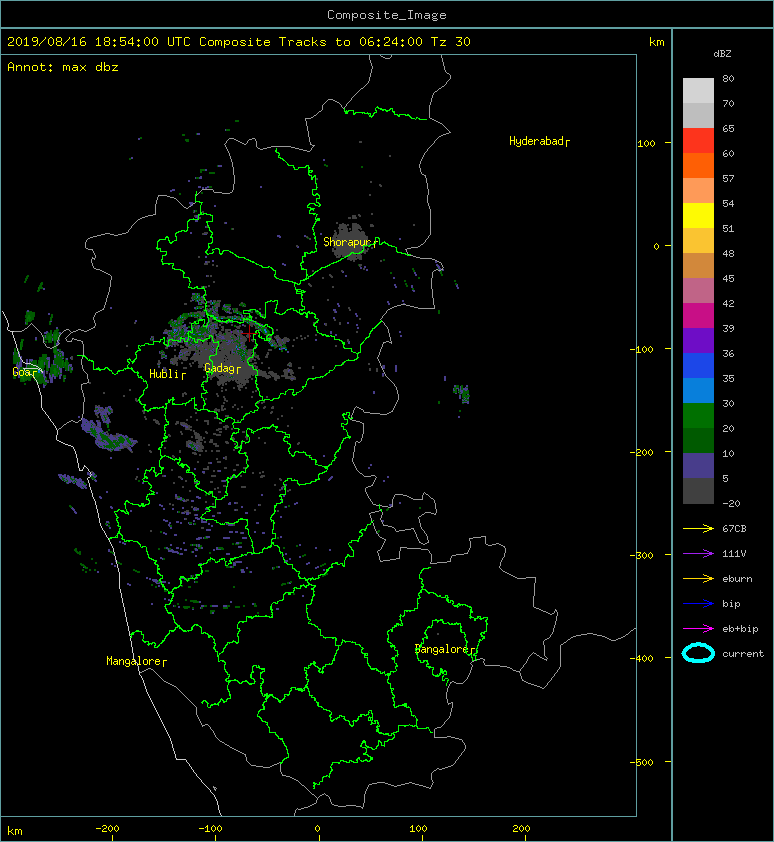Screen dimensions: 774x842
Task: Click the Gadag city label
Action: click(x=219, y=368)
